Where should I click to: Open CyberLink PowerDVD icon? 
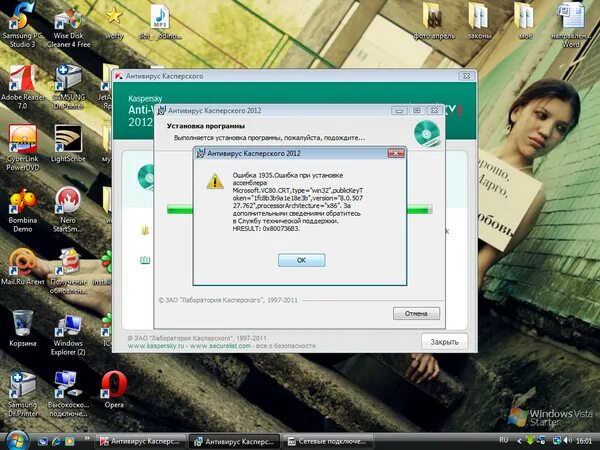point(22,148)
